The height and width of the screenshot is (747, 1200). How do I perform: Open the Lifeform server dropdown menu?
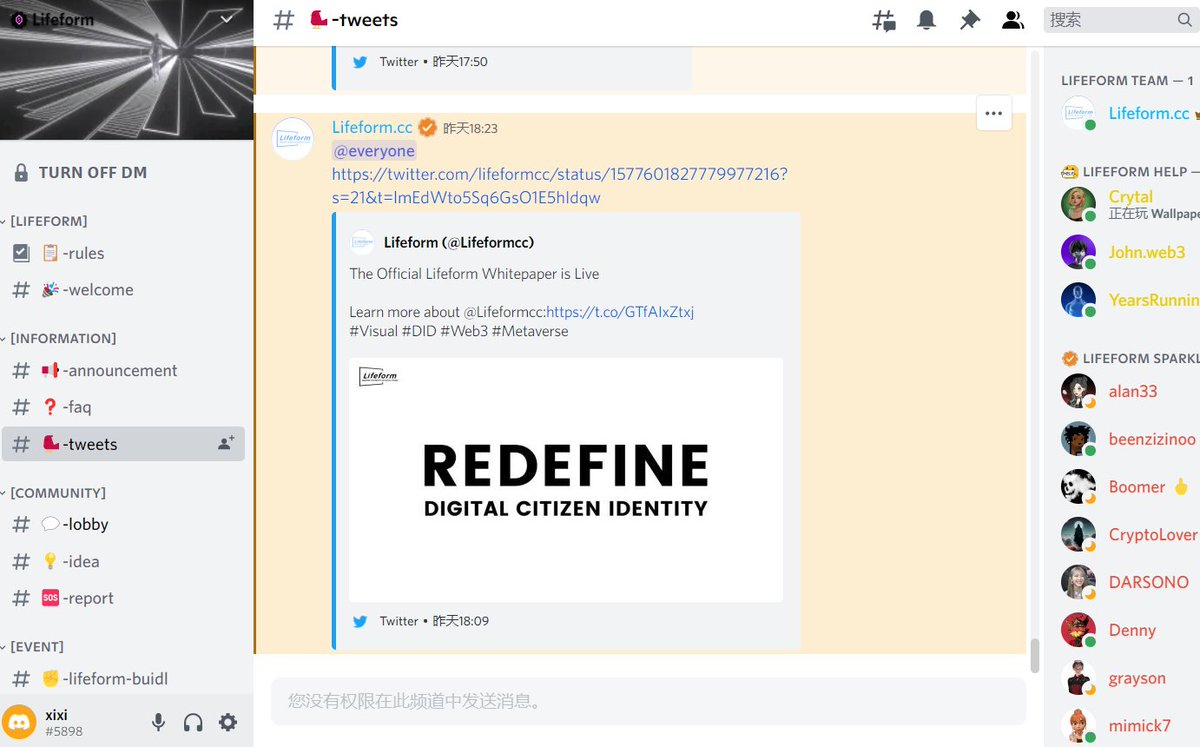click(x=227, y=19)
